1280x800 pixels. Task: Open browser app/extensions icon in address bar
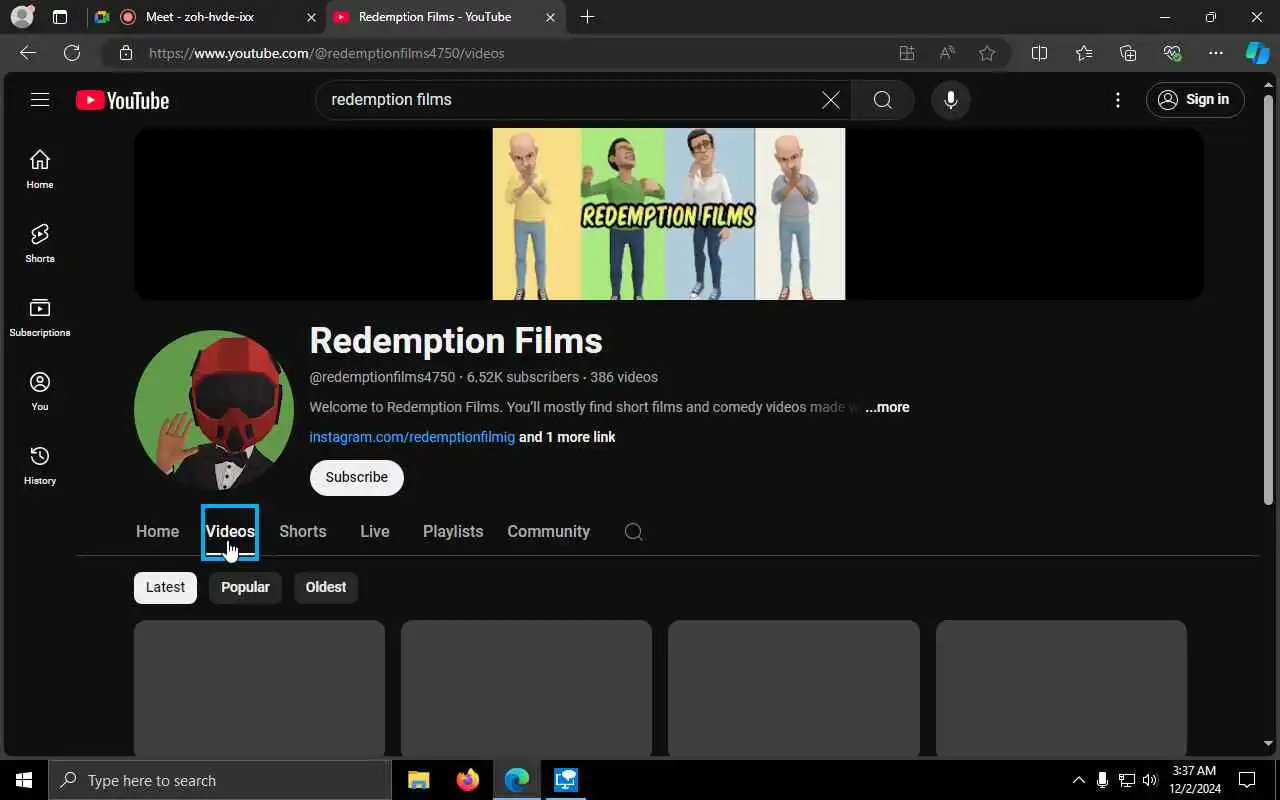pyautogui.click(x=907, y=53)
